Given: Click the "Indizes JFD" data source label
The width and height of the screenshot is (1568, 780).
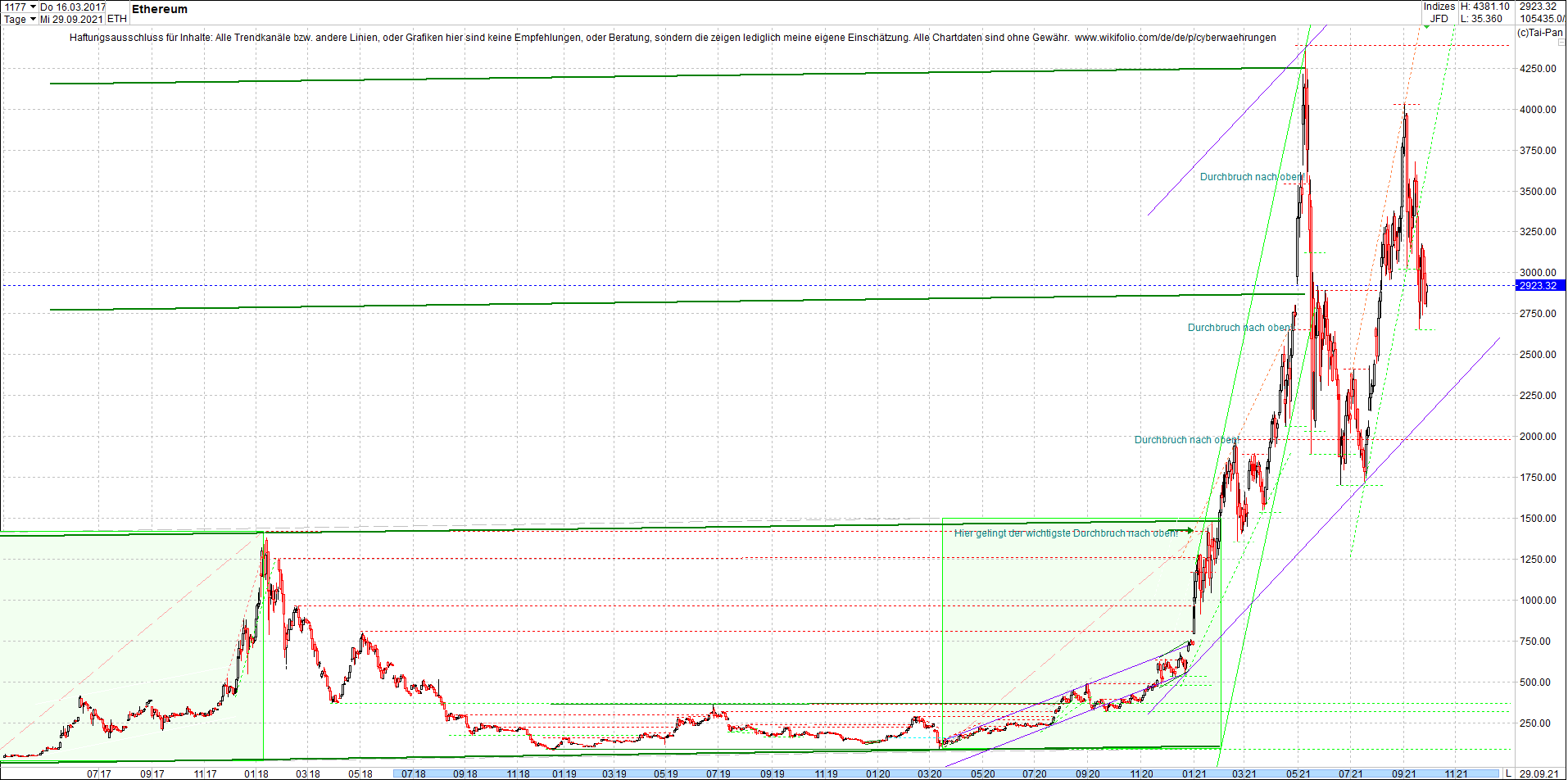Looking at the screenshot, I should pos(1438,12).
